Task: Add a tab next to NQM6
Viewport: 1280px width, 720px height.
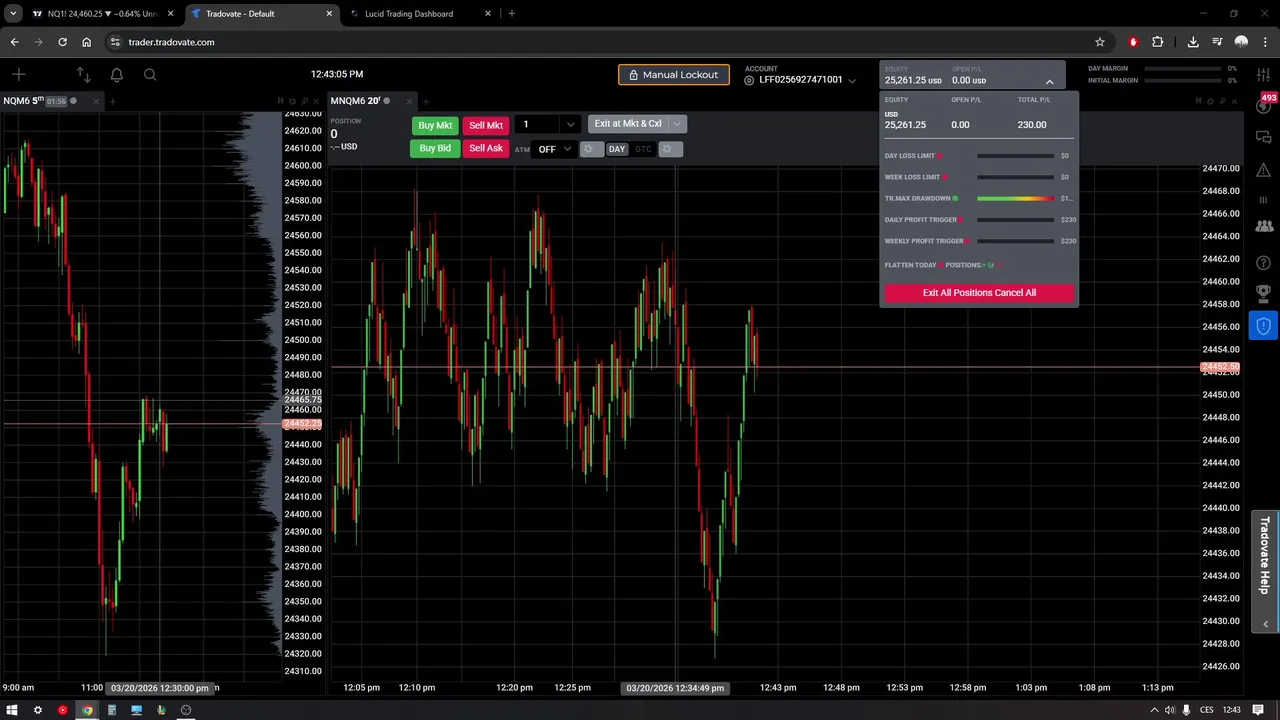Action: tap(112, 101)
